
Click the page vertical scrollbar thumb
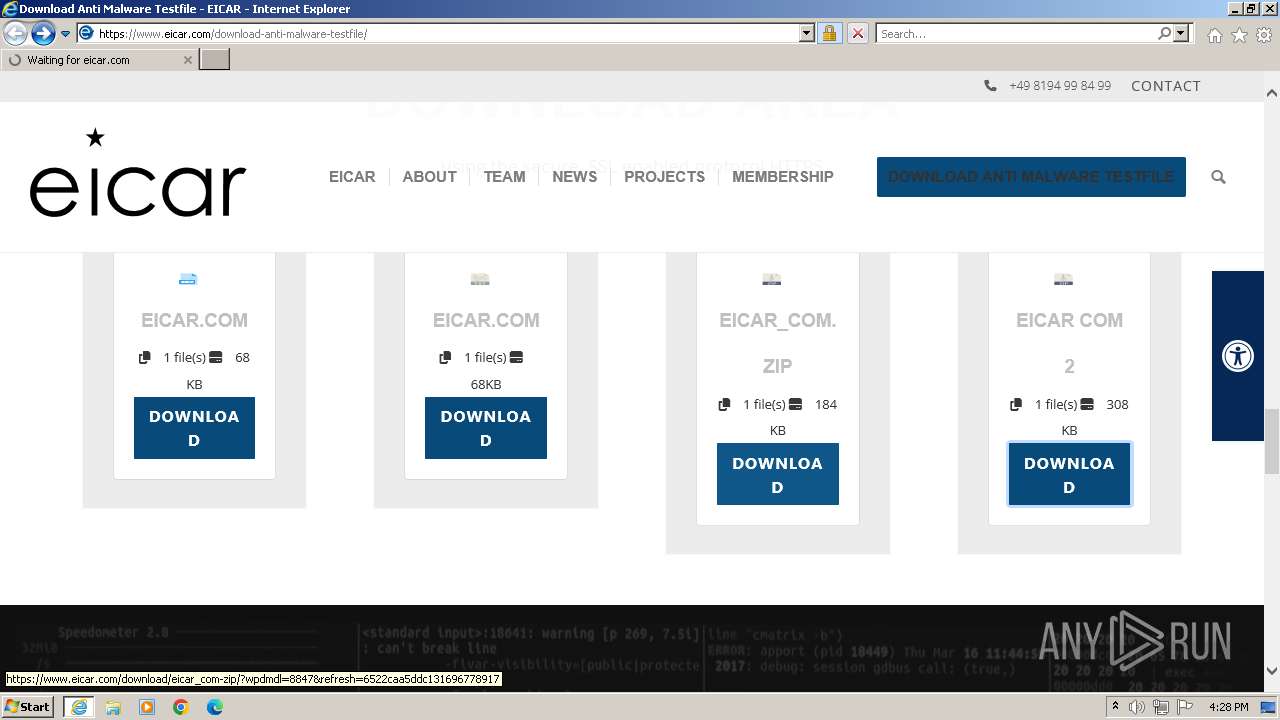[1272, 441]
